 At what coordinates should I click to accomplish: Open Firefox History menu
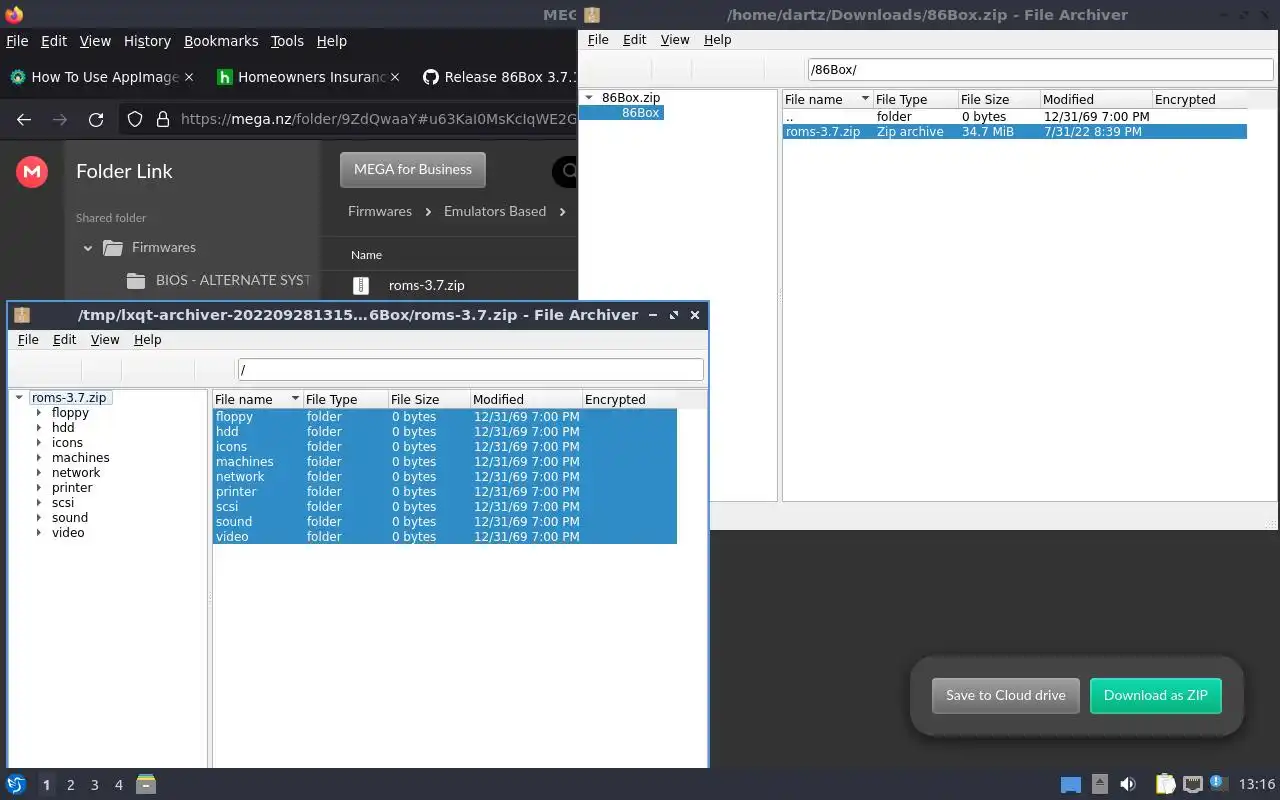coord(147,41)
